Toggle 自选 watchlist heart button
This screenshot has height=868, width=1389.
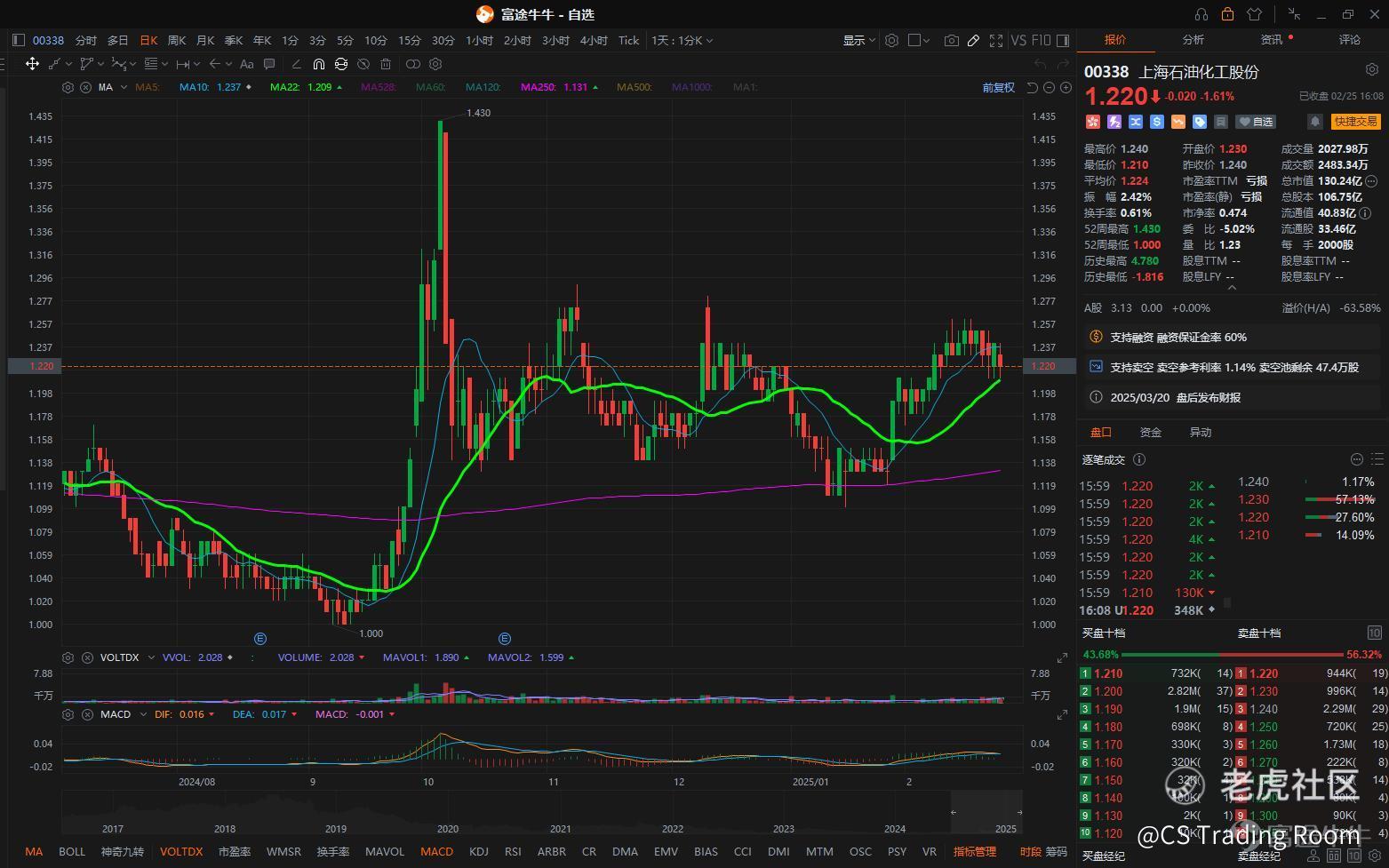[1257, 122]
